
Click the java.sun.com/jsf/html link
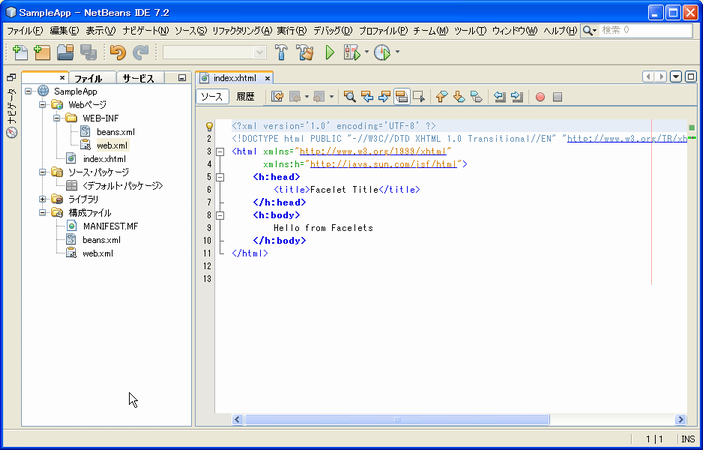pos(383,164)
